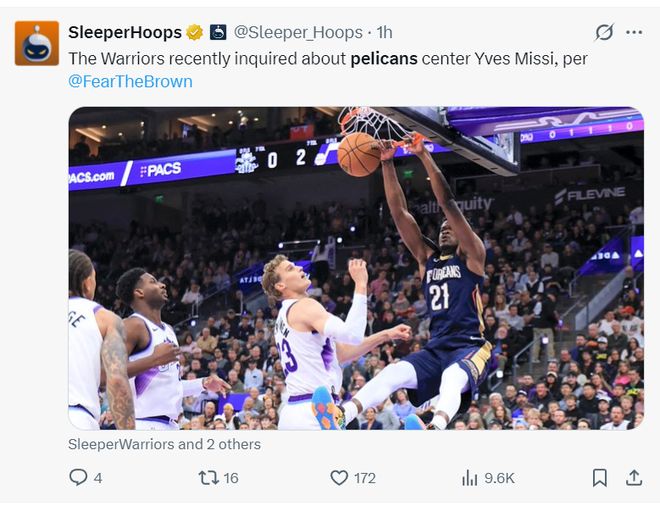Viewport: 660px width, 506px height.
Task: Click the repost count 16
Action: (x=231, y=478)
